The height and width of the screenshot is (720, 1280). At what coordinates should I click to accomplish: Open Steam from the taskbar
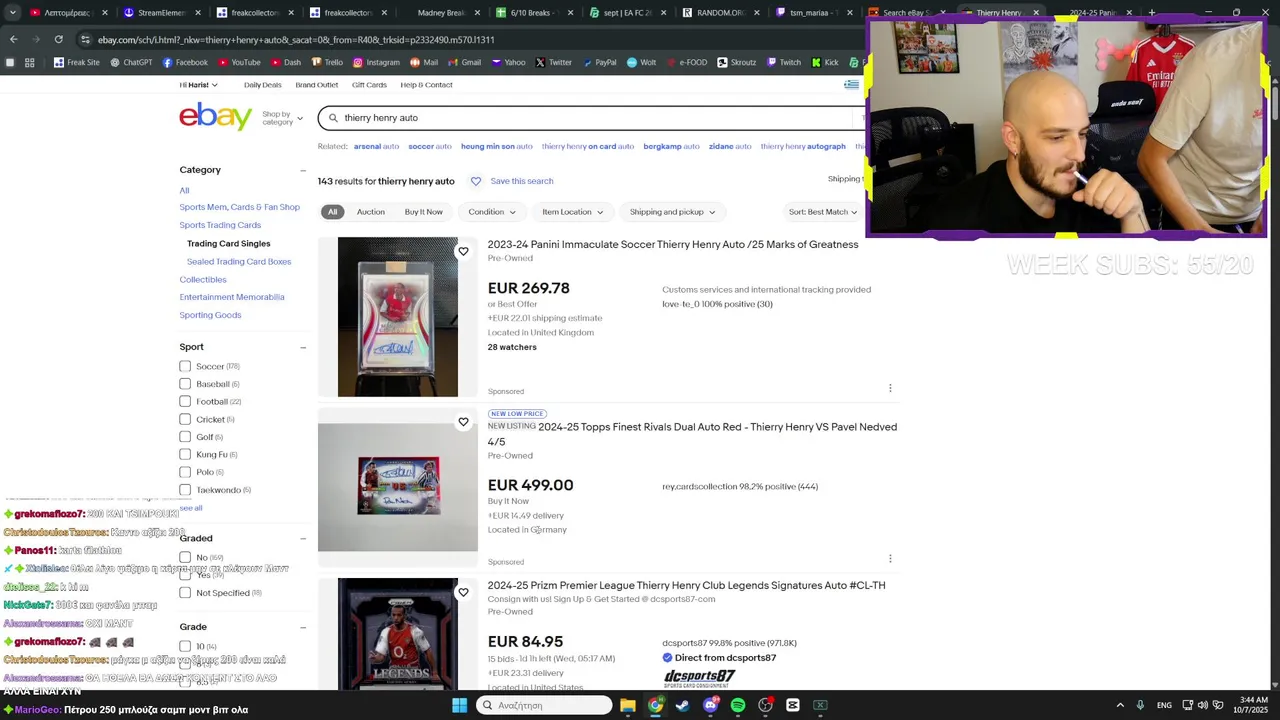point(682,705)
